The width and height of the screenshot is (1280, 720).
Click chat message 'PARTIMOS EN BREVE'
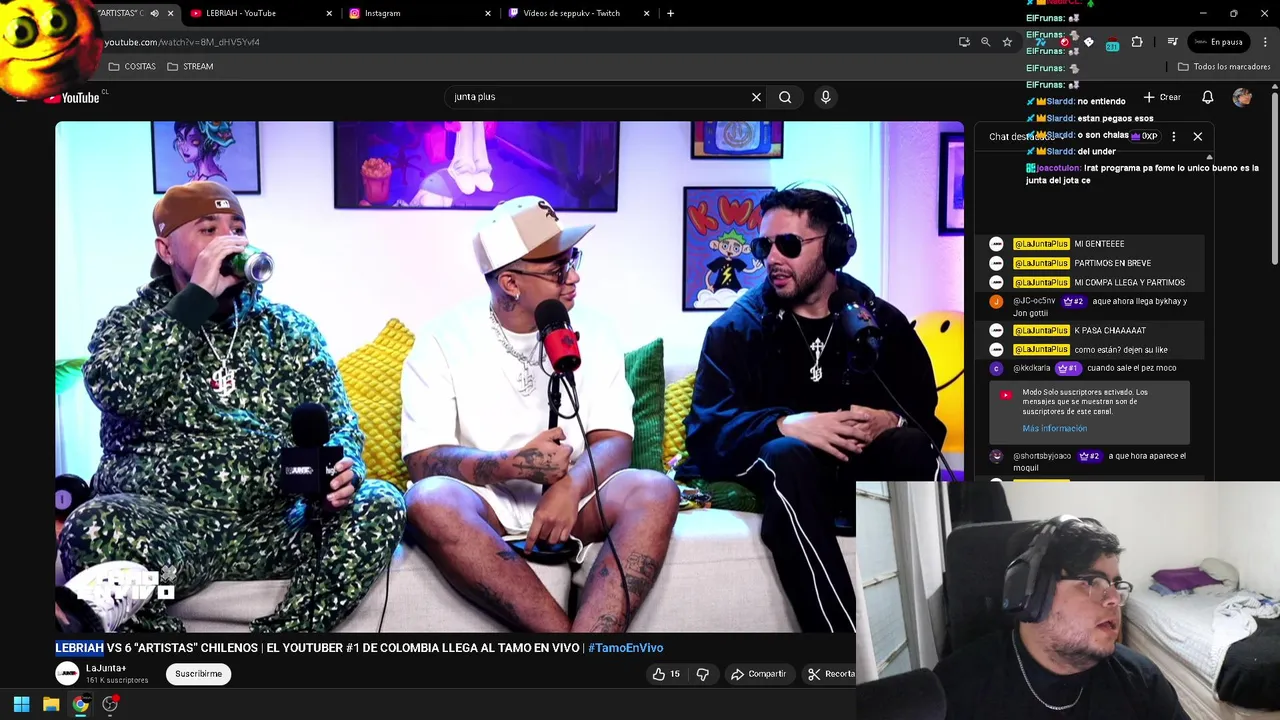pos(1112,263)
